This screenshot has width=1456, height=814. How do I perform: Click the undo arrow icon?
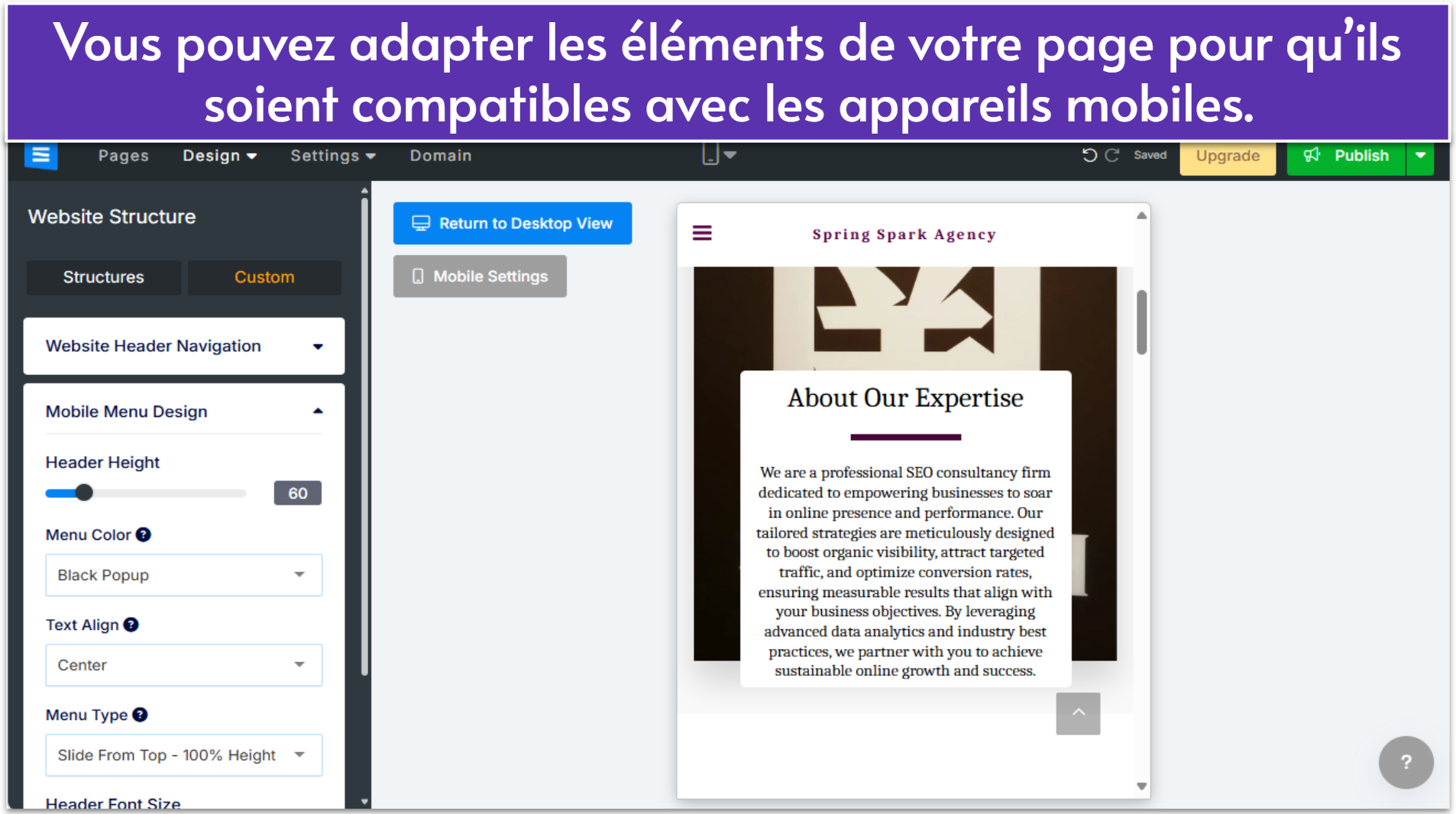(x=1089, y=155)
